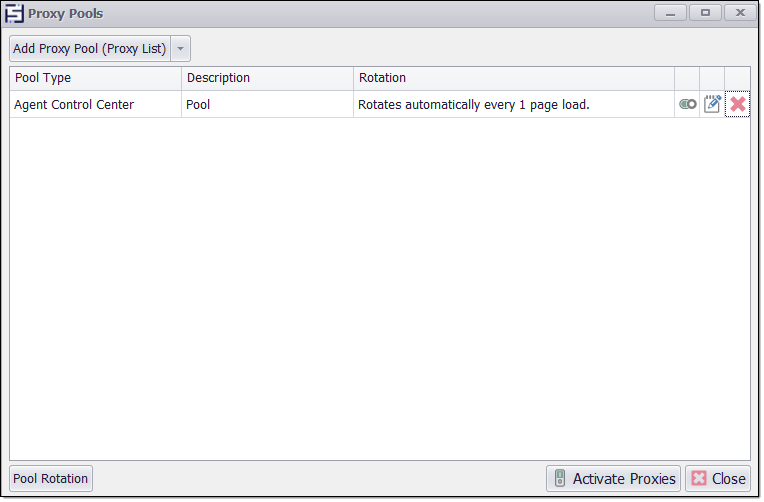Expand the Add Proxy Pool dropdown arrow

(180, 49)
